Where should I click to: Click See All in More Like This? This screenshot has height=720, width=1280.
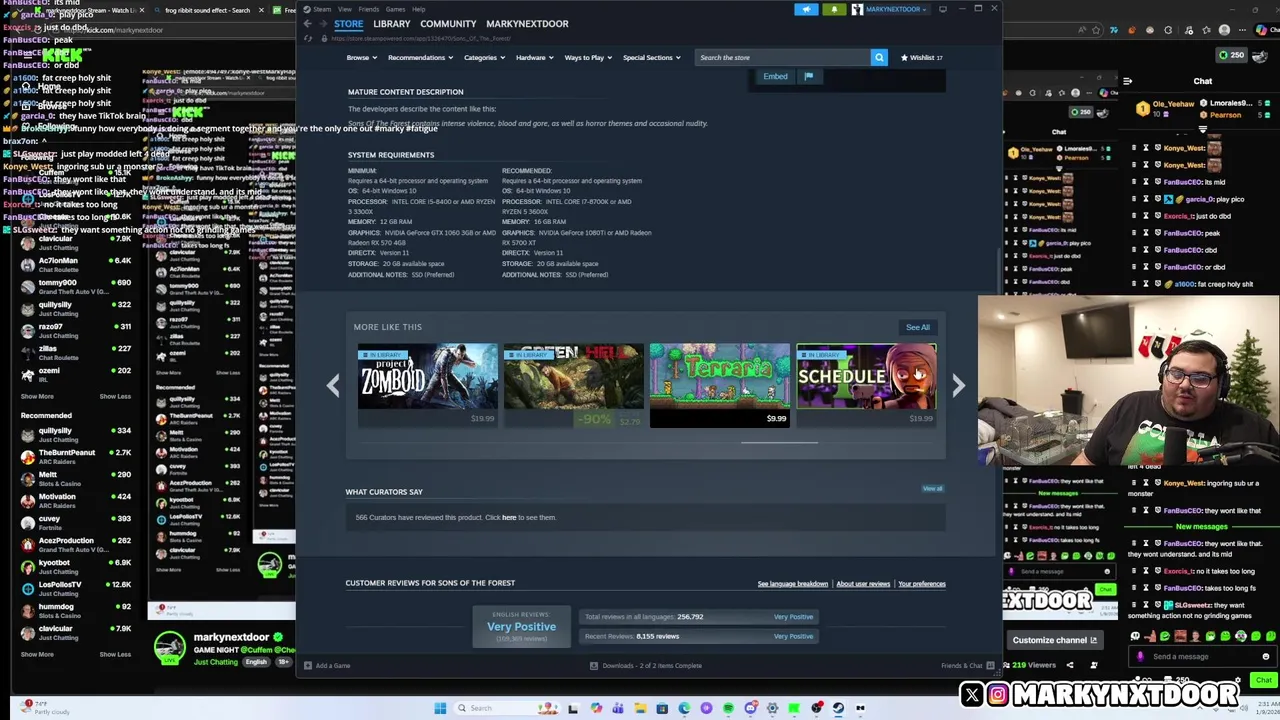click(918, 327)
